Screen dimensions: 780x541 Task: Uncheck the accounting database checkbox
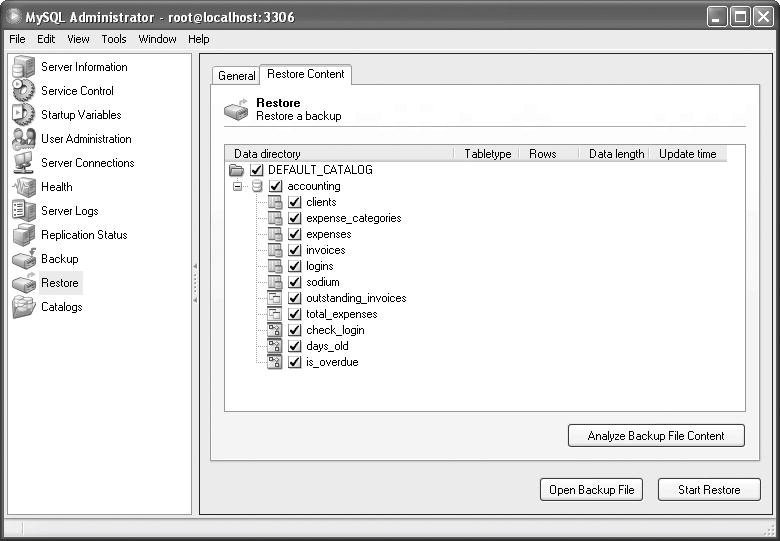coord(276,186)
